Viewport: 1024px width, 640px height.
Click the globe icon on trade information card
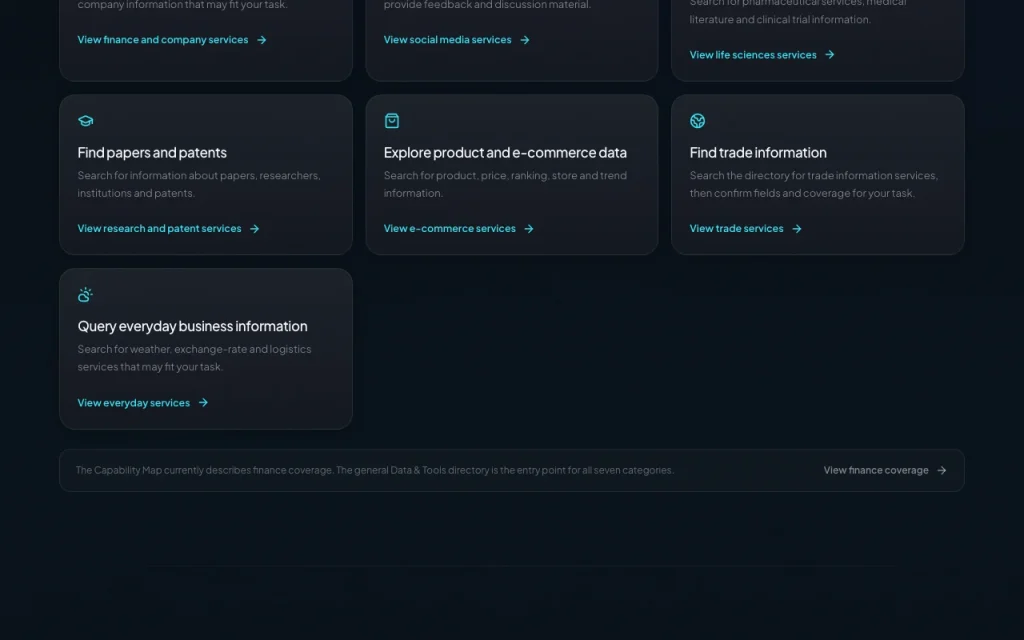[x=697, y=121]
